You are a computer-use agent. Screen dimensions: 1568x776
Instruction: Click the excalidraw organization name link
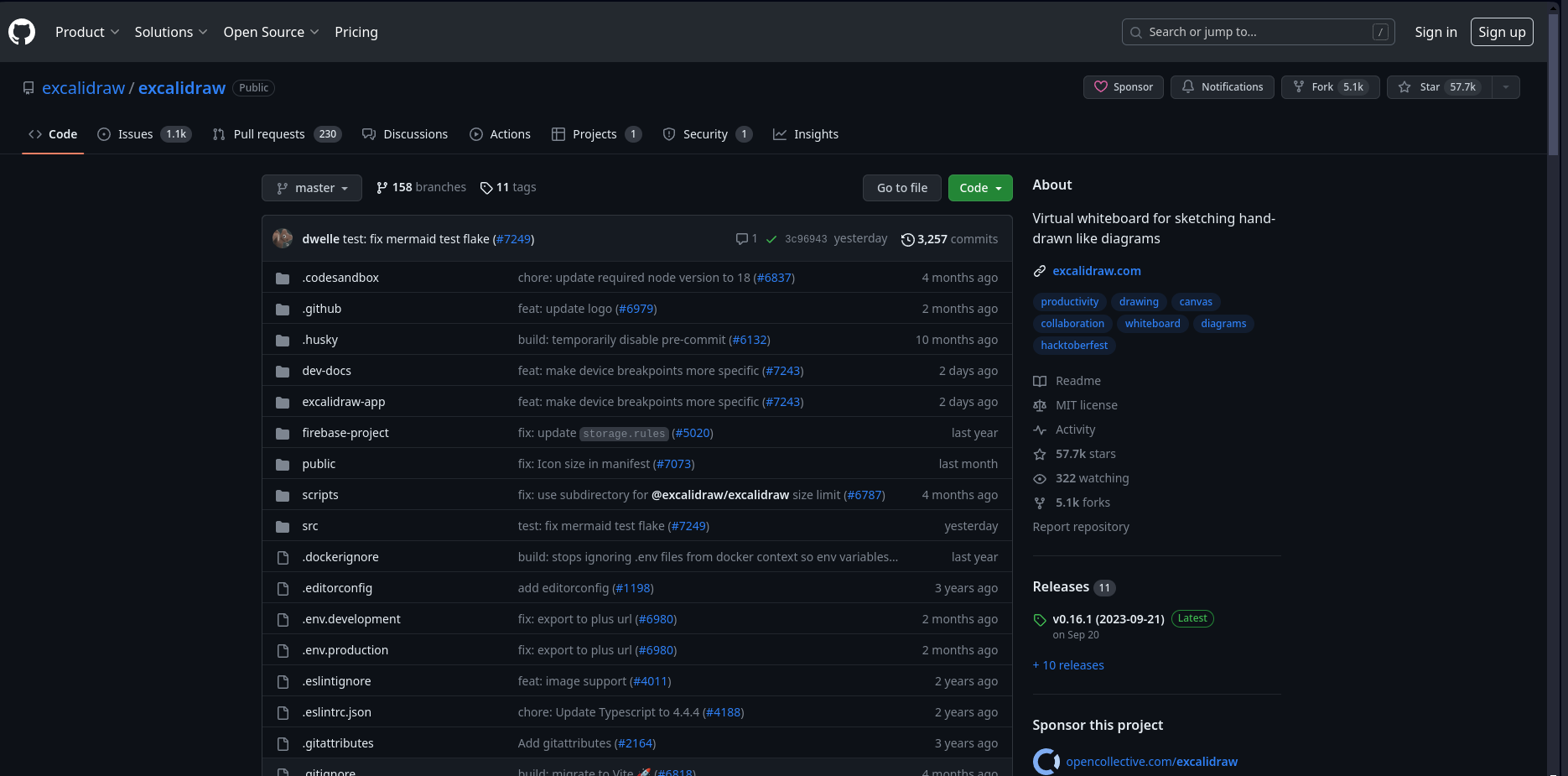point(83,88)
